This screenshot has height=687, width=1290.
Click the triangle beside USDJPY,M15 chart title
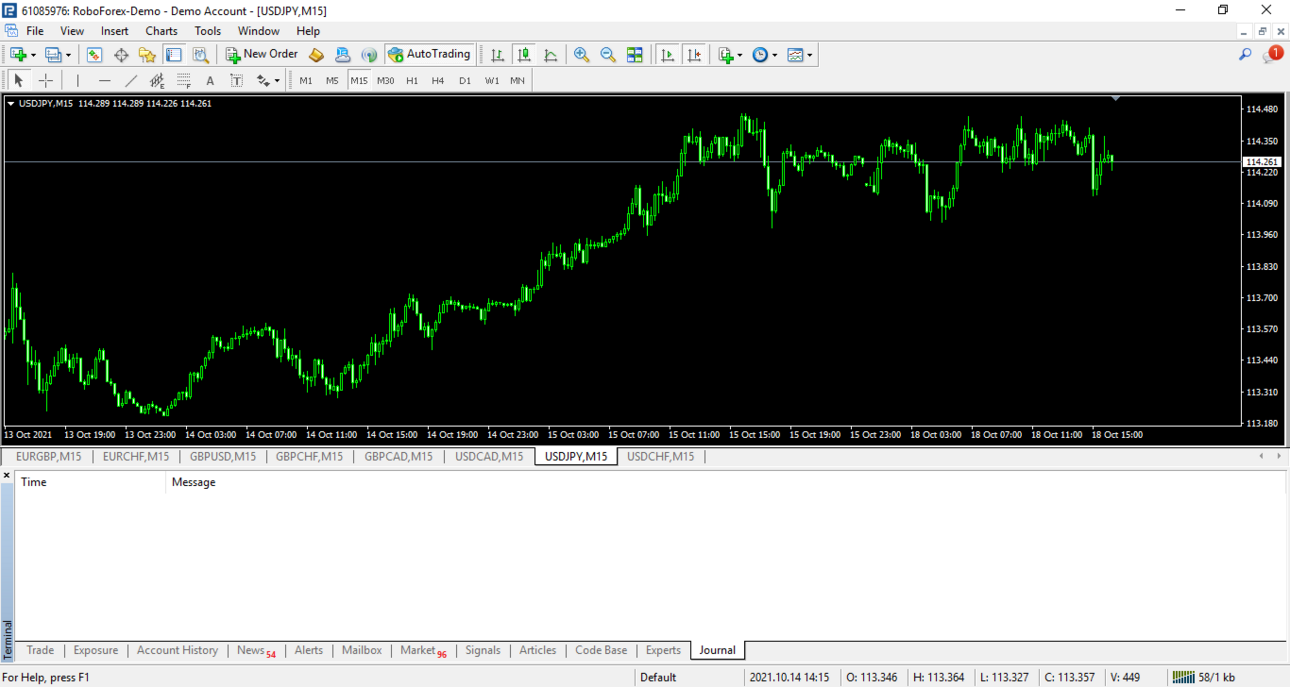point(11,103)
